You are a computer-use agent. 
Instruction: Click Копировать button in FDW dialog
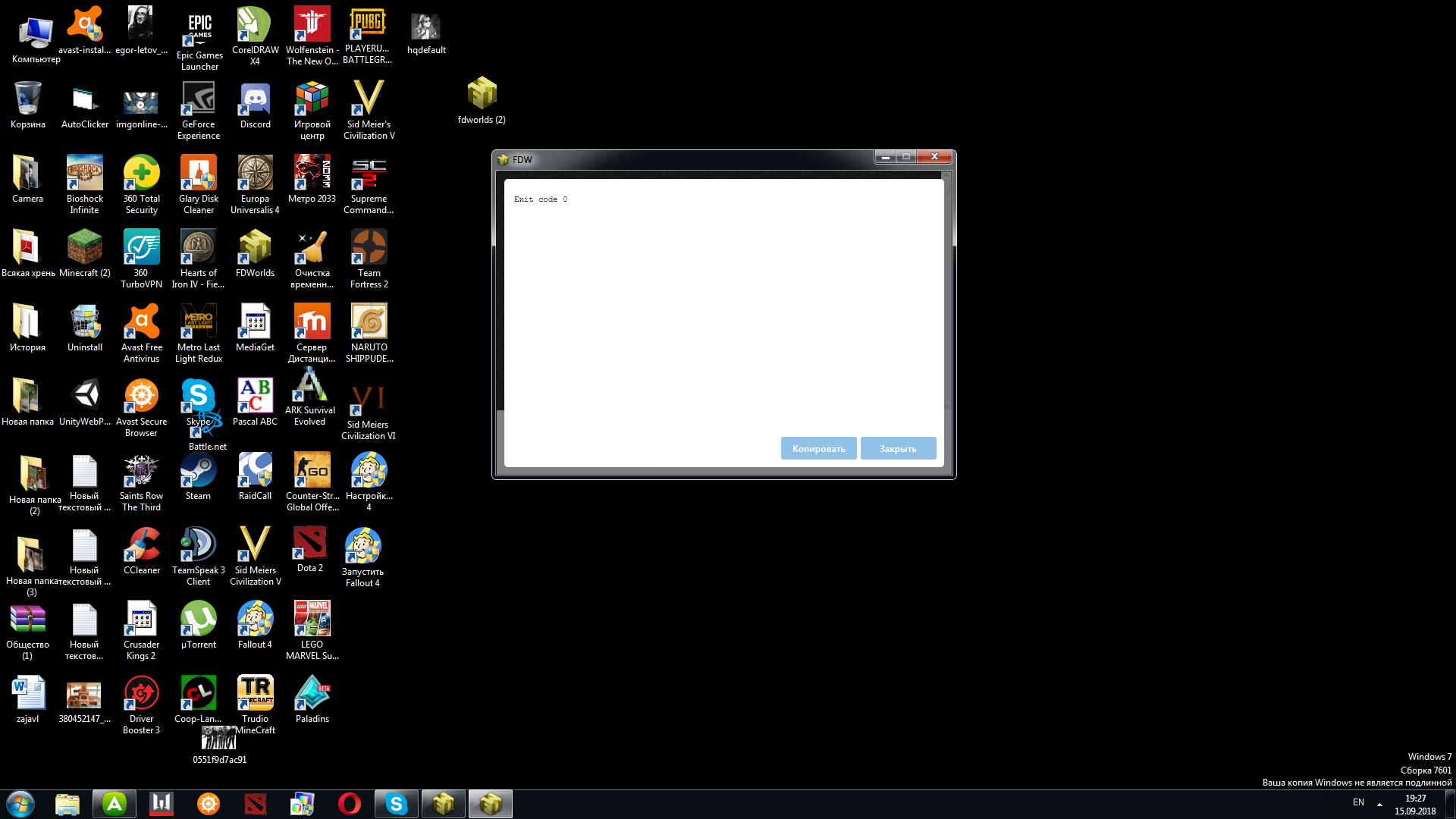pos(819,448)
